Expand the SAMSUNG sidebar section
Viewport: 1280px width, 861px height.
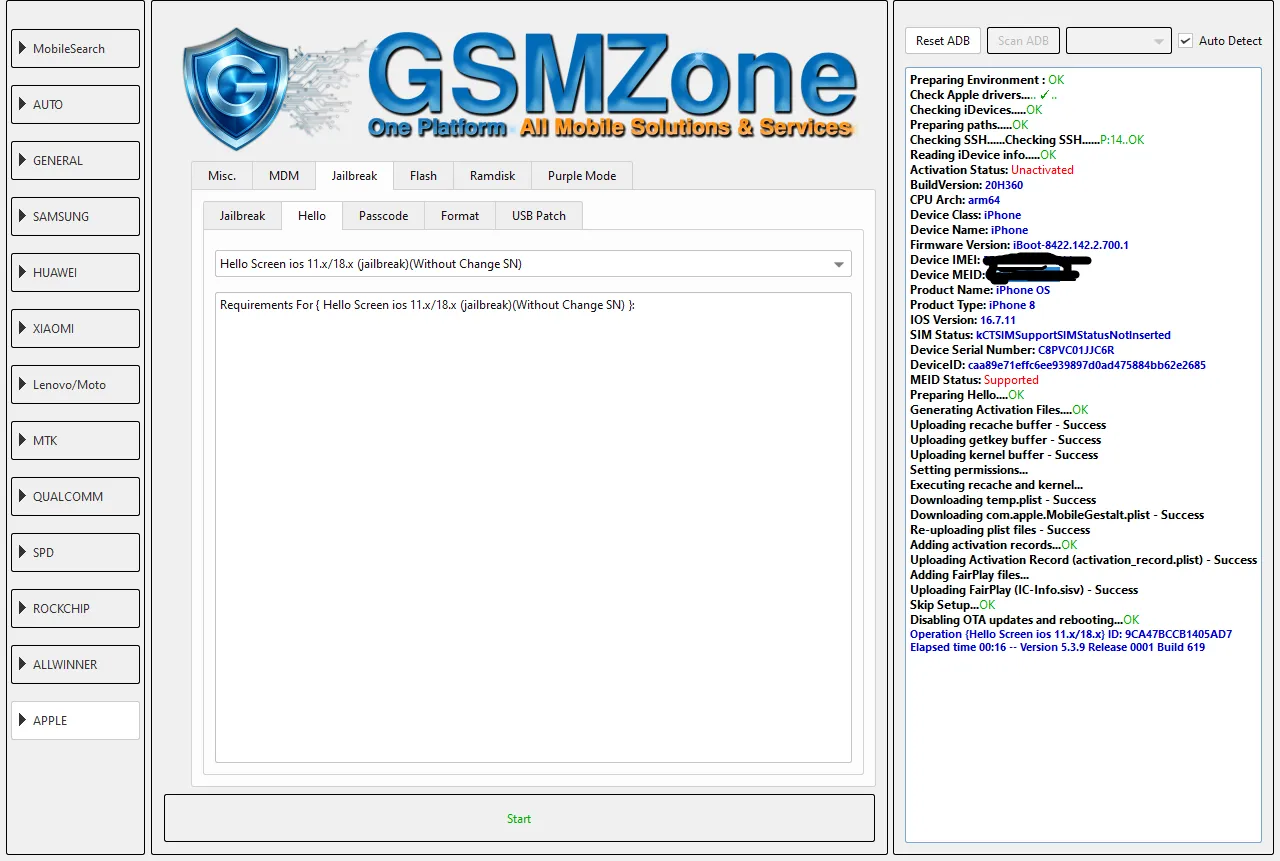coord(75,217)
